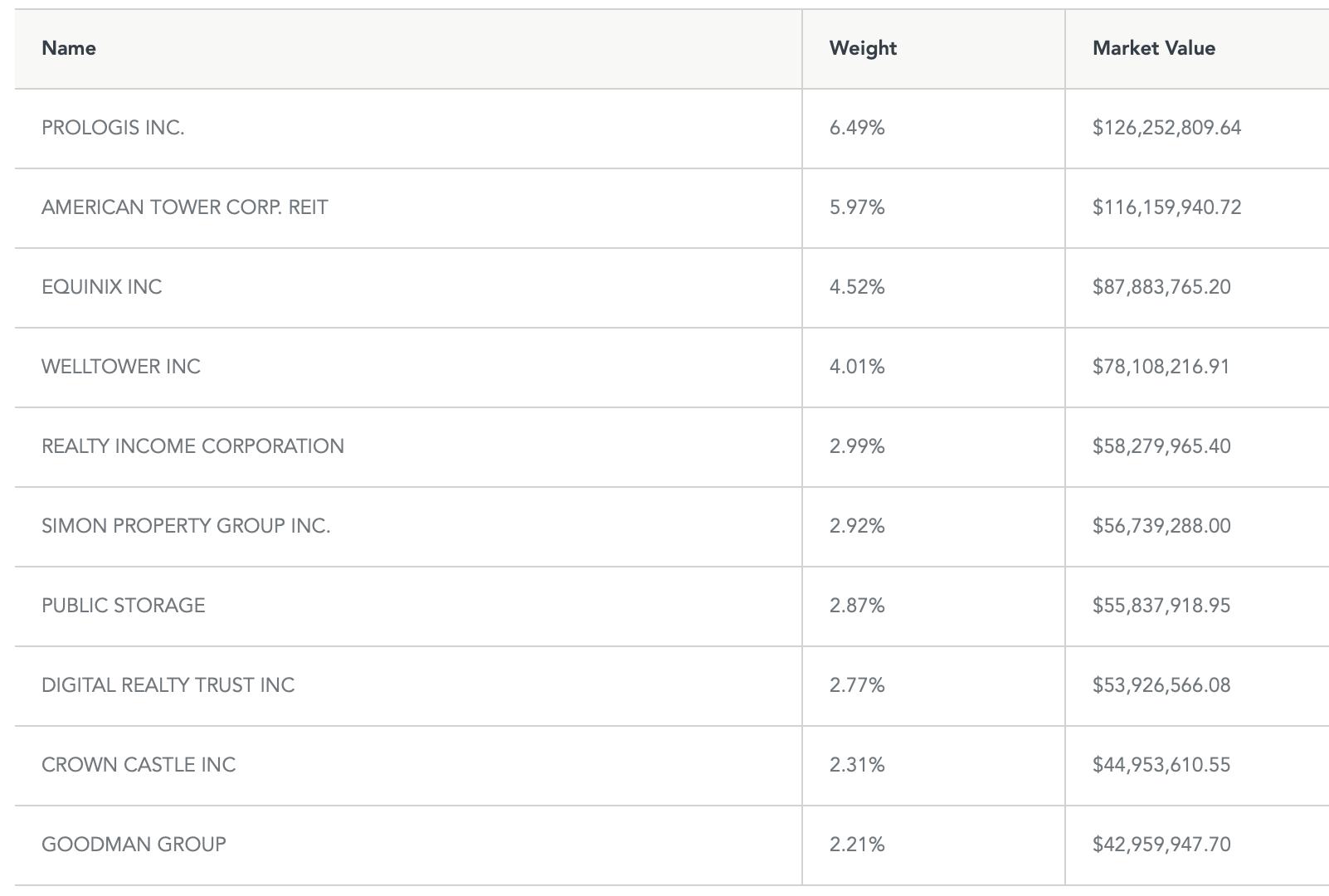The image size is (1329, 896).
Task: Select the PUBLIC STORAGE holding
Action: [124, 606]
